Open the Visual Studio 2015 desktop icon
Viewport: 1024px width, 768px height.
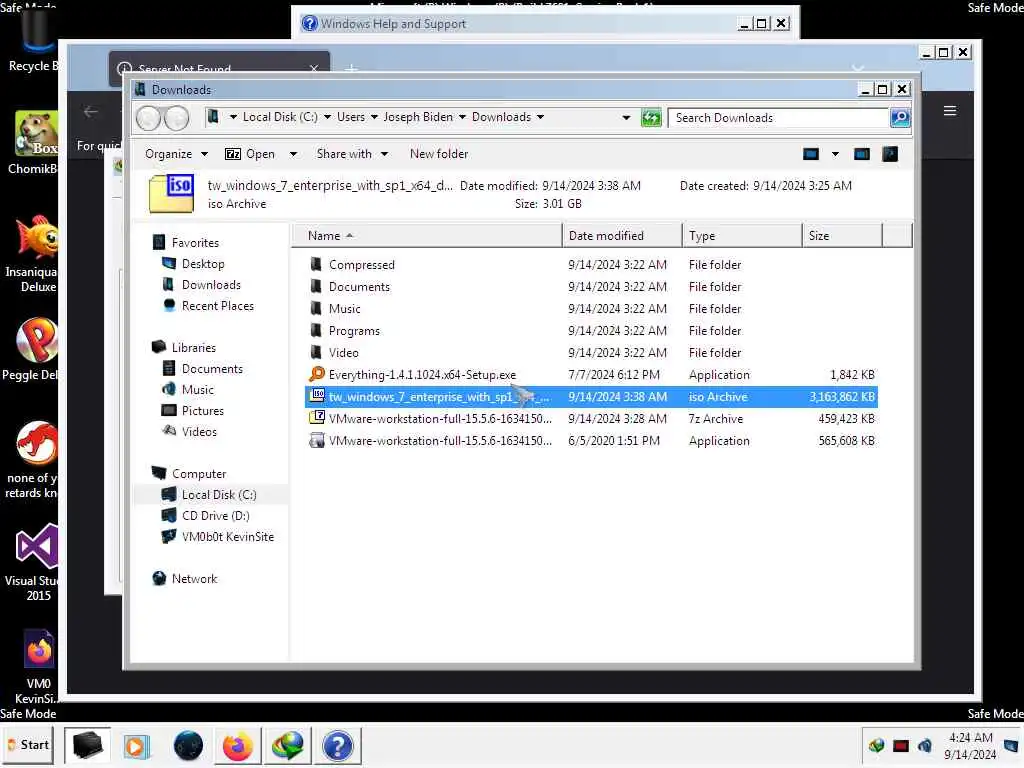coord(36,562)
